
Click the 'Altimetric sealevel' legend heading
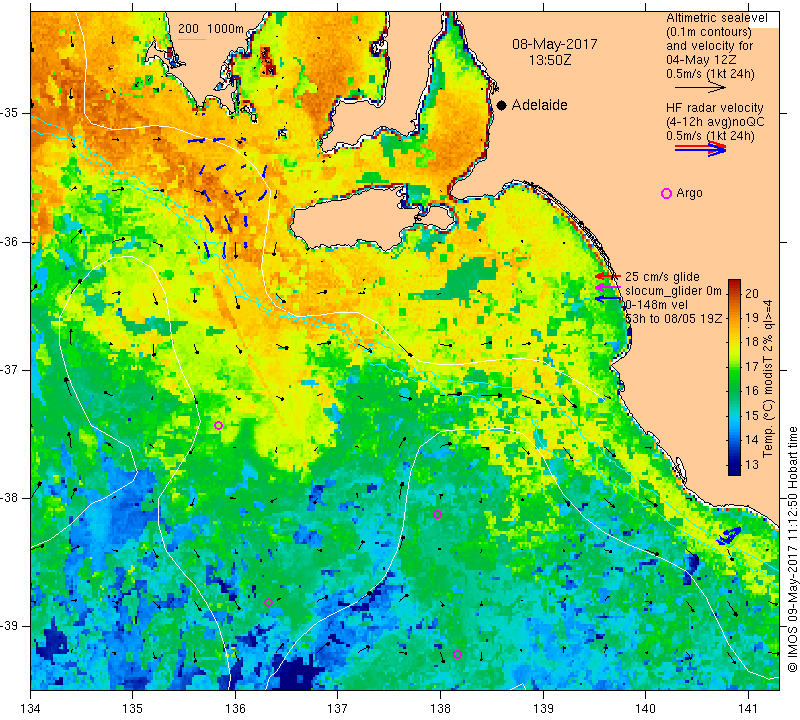[x=717, y=18]
